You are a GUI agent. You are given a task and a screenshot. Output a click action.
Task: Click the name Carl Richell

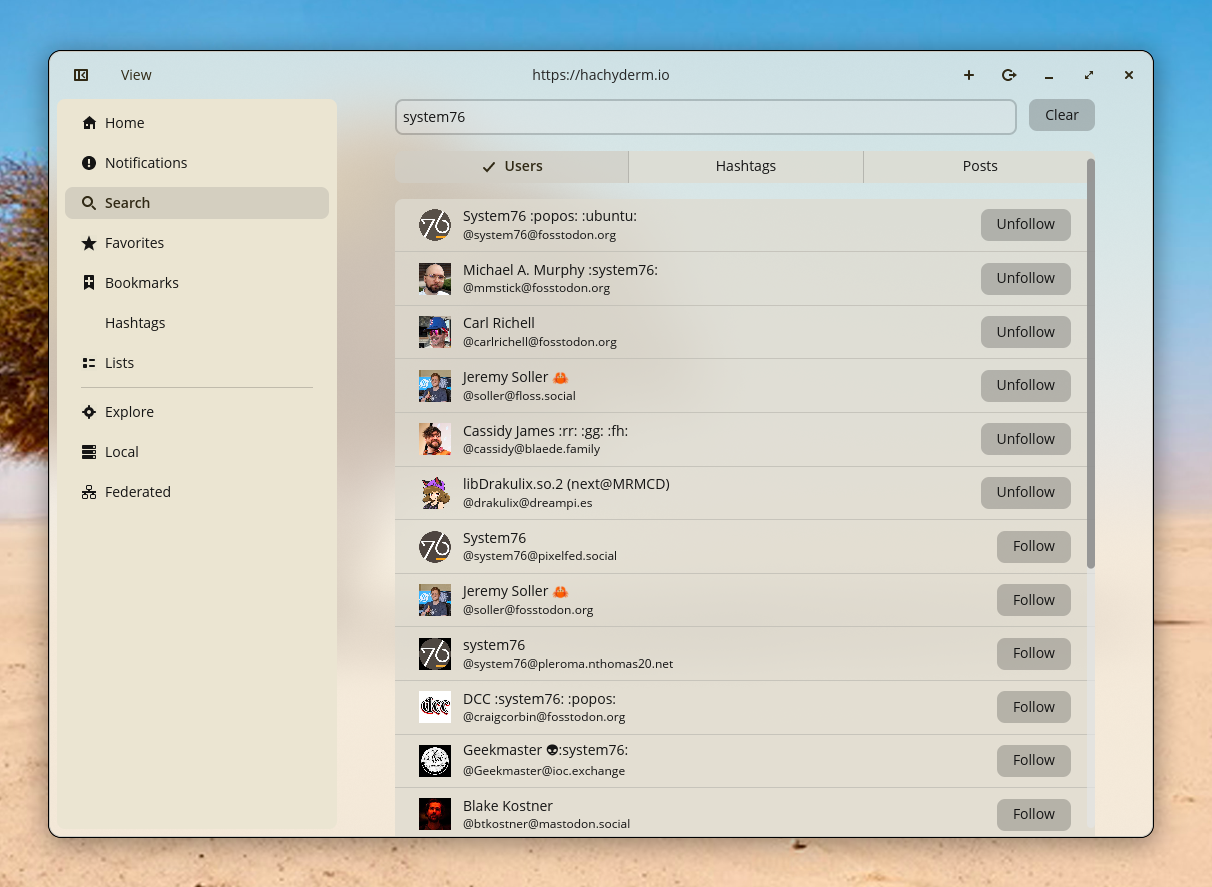click(499, 323)
